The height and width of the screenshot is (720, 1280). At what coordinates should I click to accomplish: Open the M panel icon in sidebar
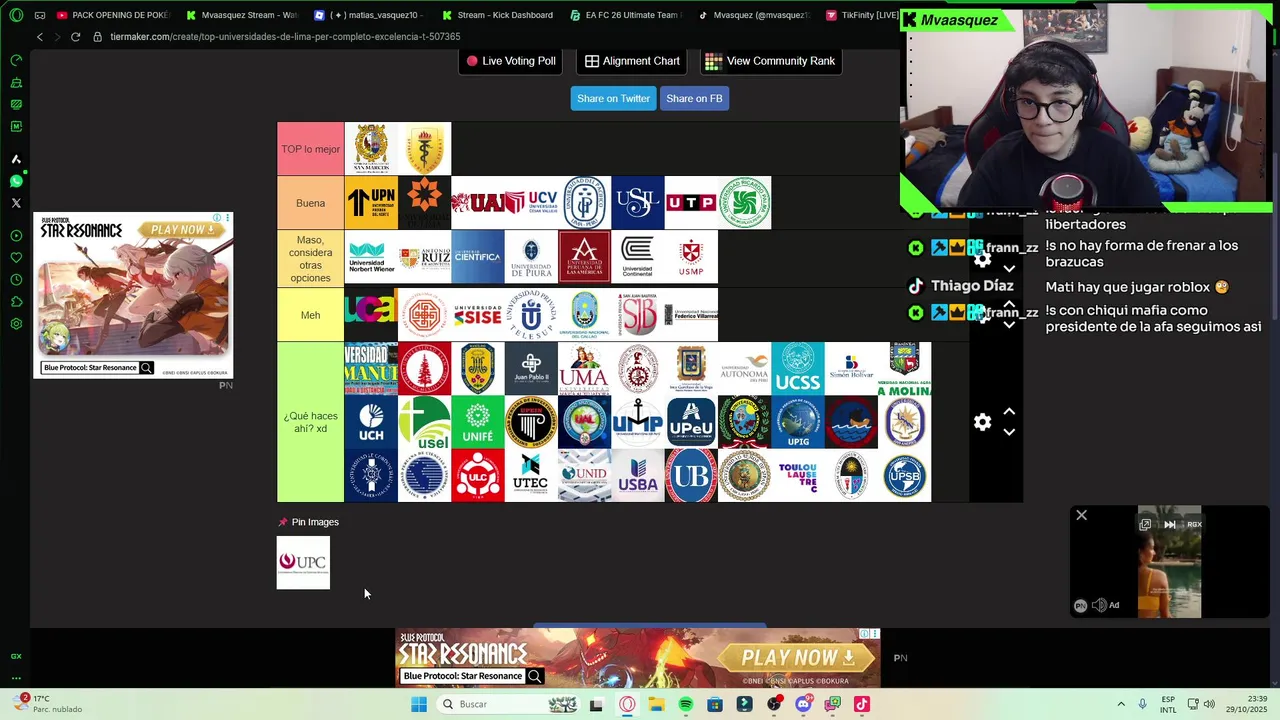pyautogui.click(x=16, y=126)
